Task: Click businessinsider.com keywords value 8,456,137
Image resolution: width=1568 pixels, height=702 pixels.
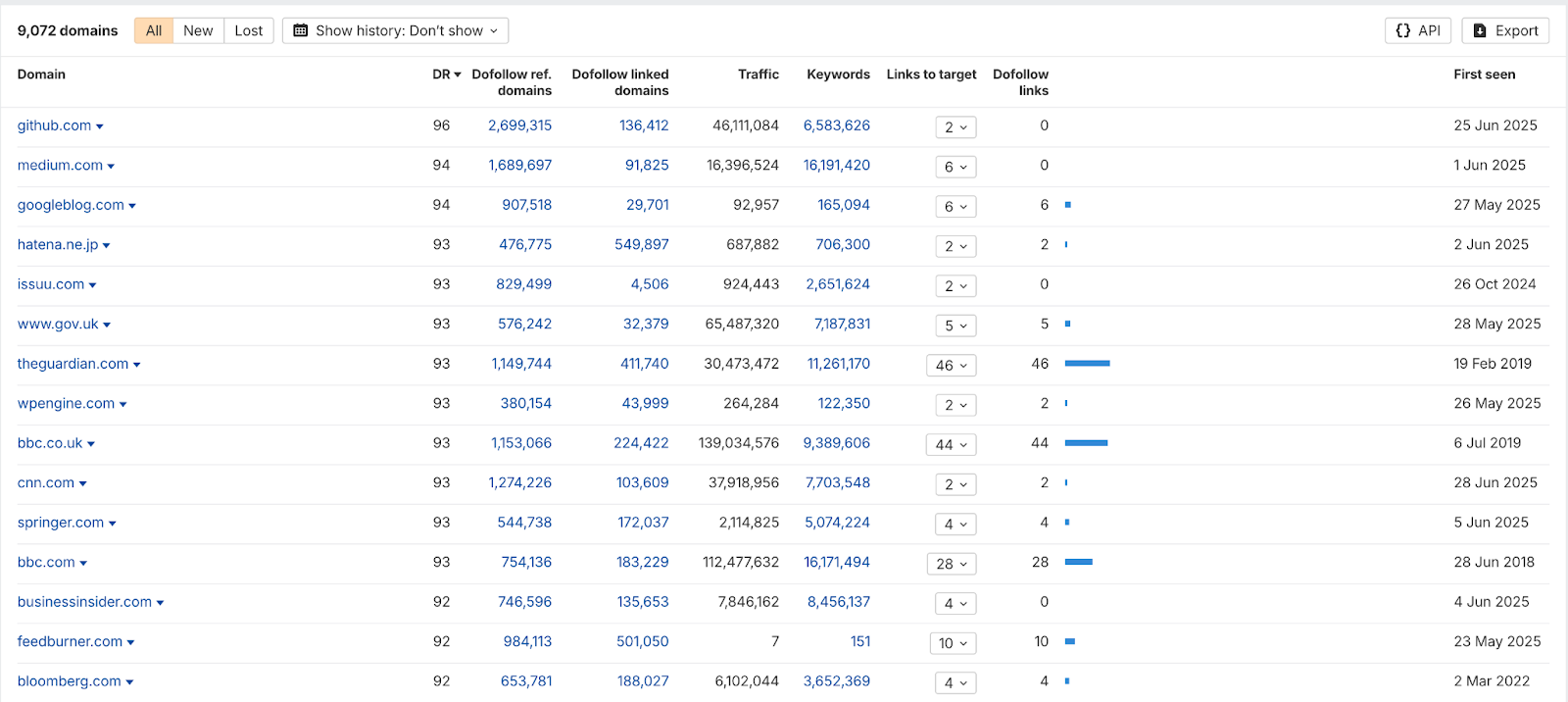Action: (x=839, y=602)
